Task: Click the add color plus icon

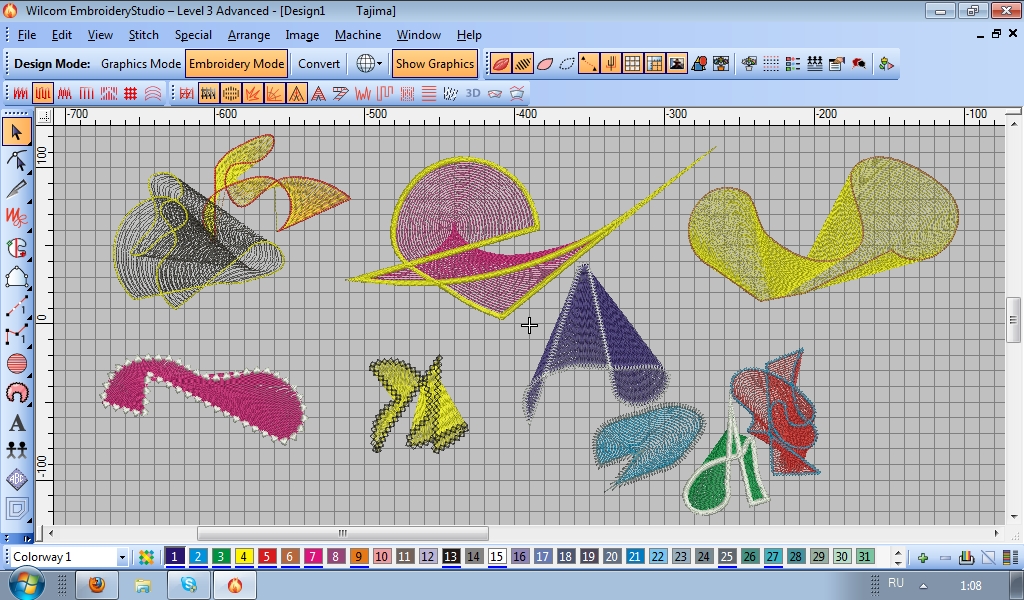Action: 922,557
